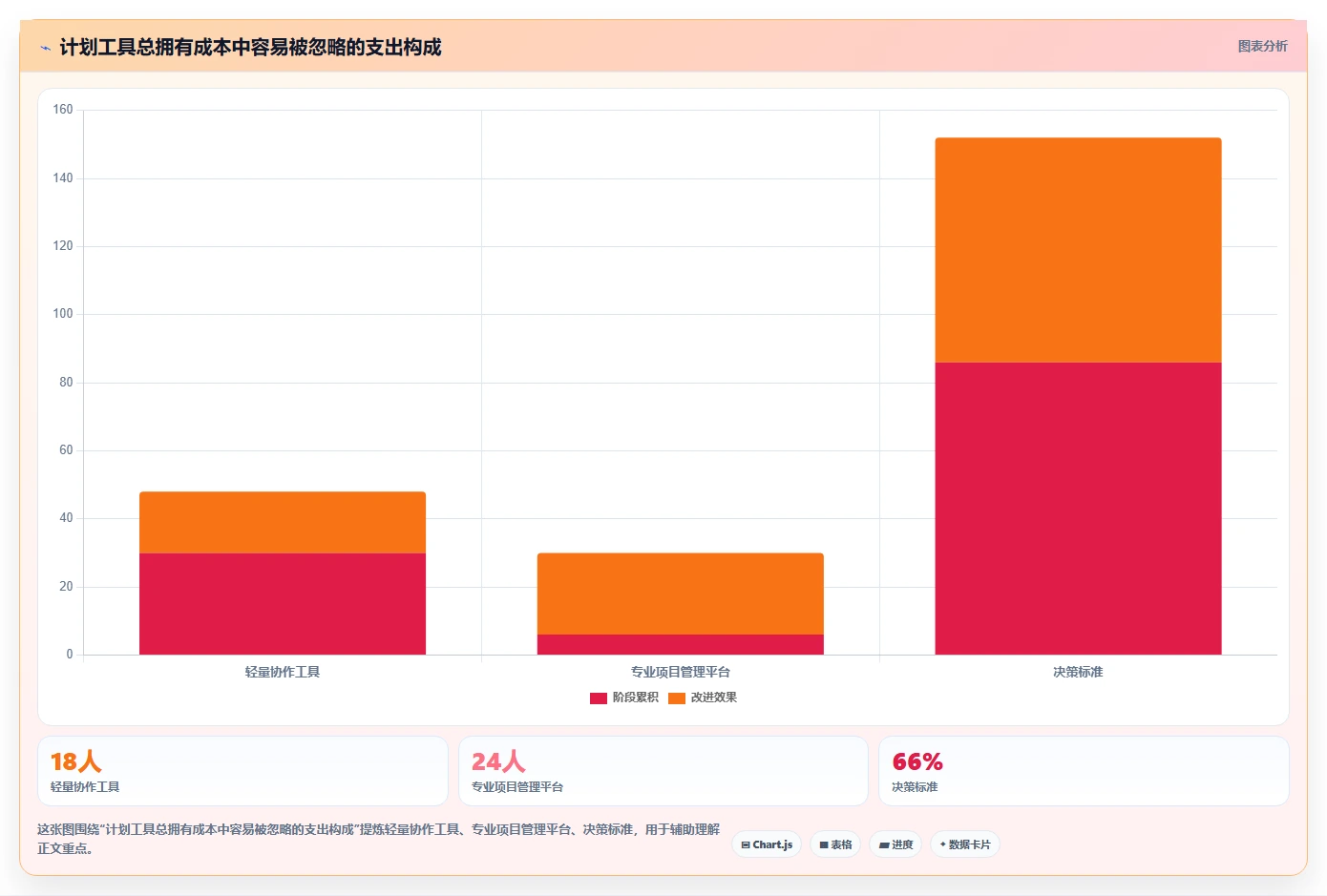Open the 66% stat card
The height and width of the screenshot is (896, 1327).
click(x=1084, y=771)
